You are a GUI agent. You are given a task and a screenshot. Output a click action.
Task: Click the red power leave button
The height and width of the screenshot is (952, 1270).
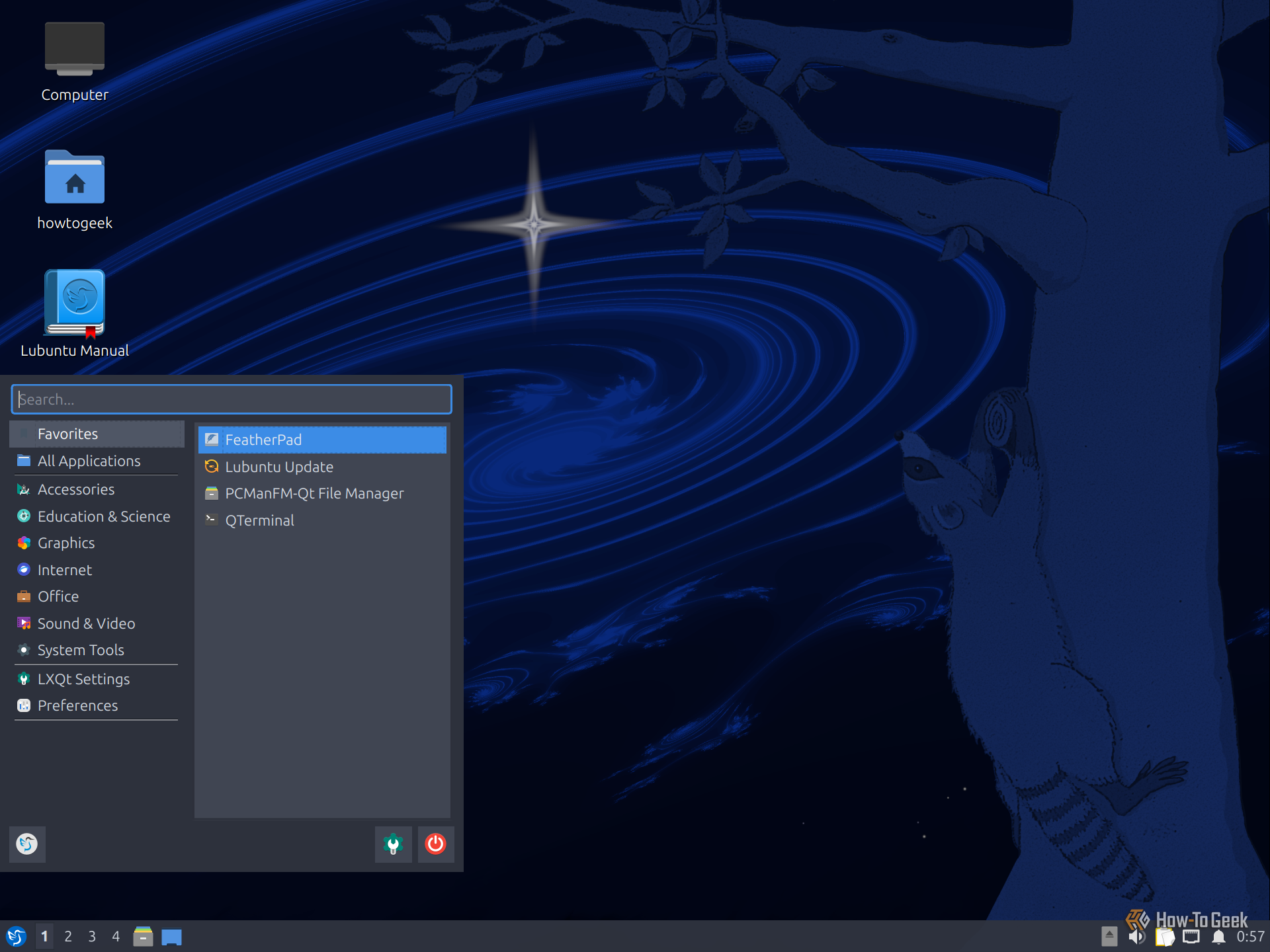436,844
